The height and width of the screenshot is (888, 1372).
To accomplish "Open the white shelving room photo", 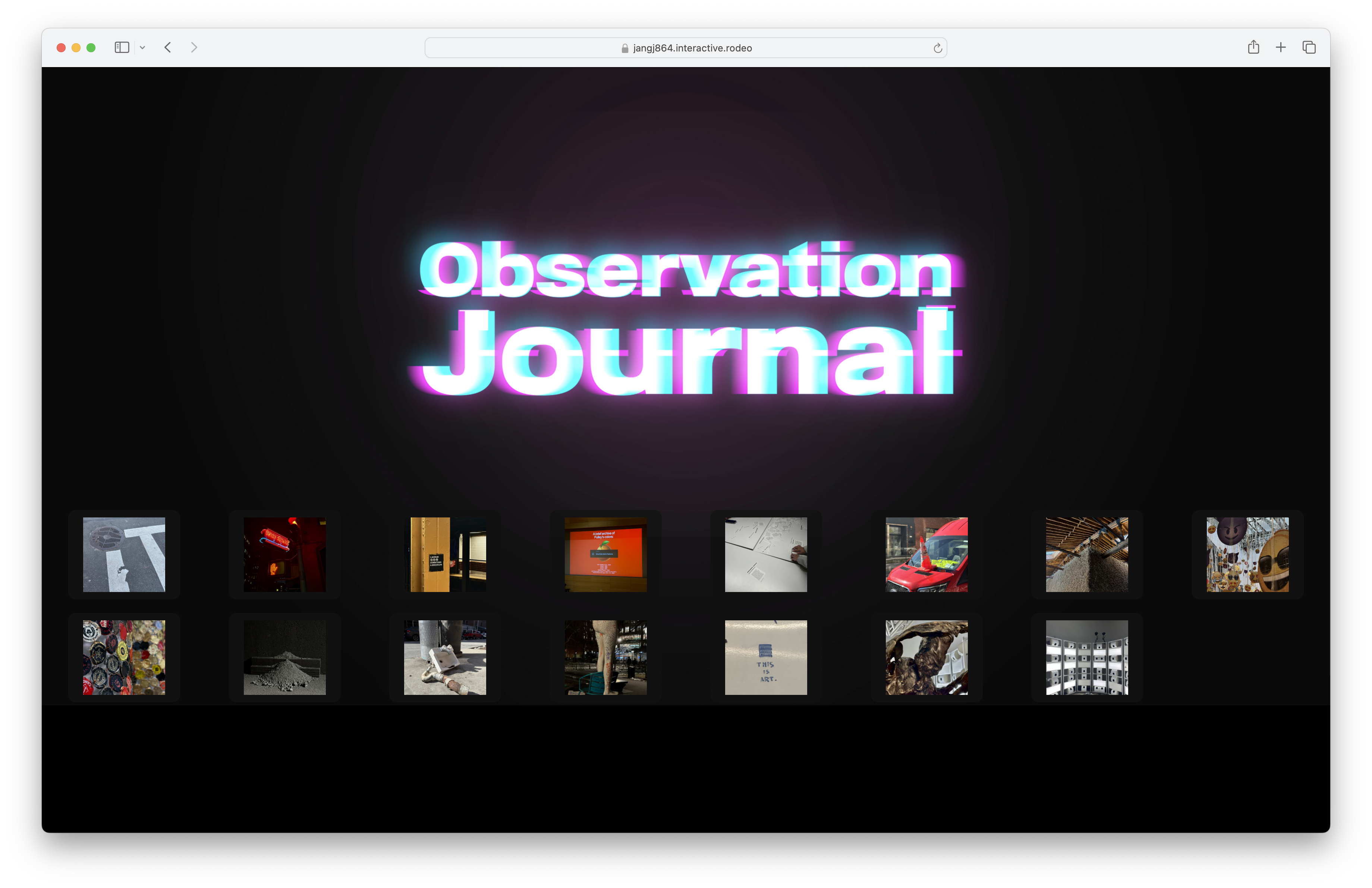I will coord(1087,657).
